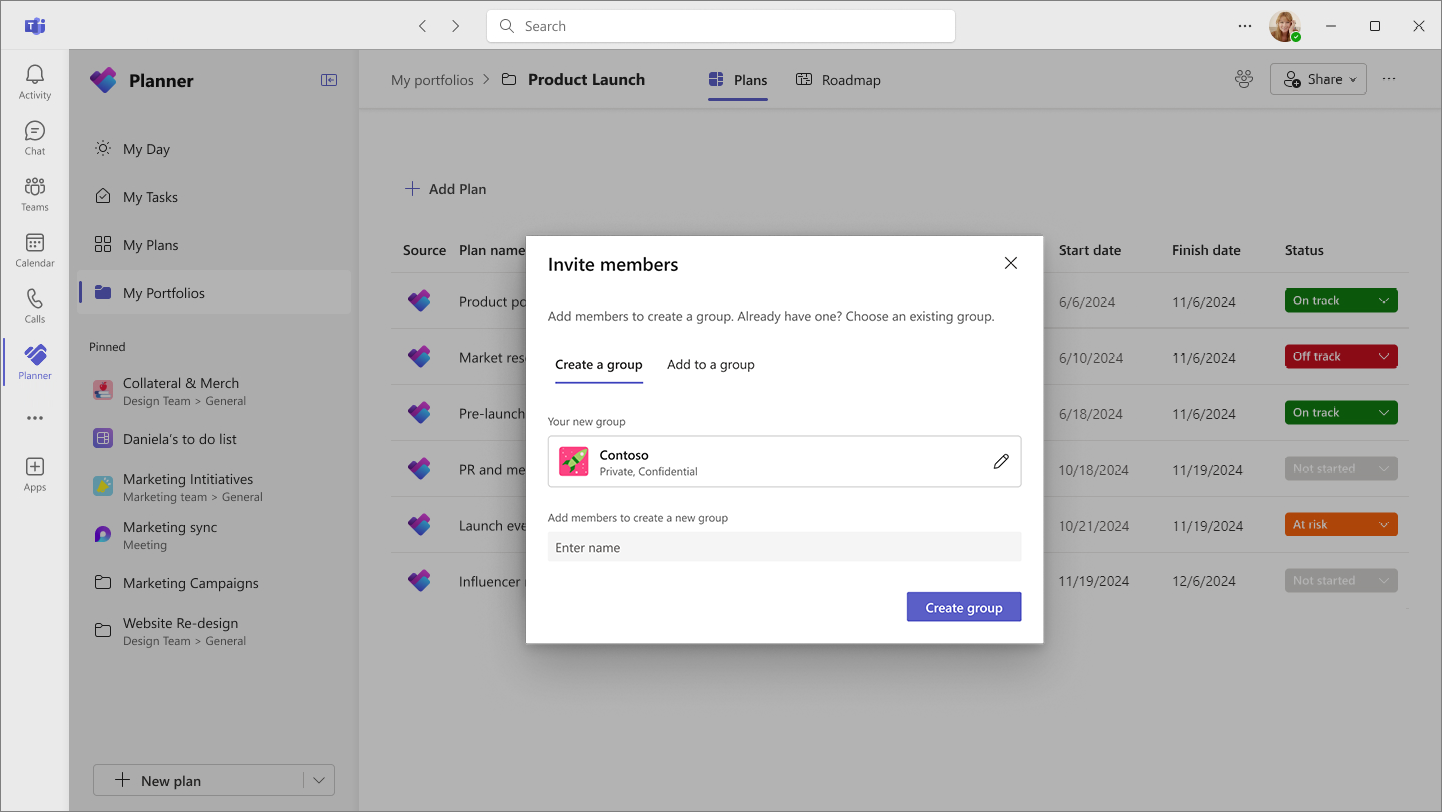Open the Roadmap tab
The height and width of the screenshot is (812, 1442).
pos(838,79)
